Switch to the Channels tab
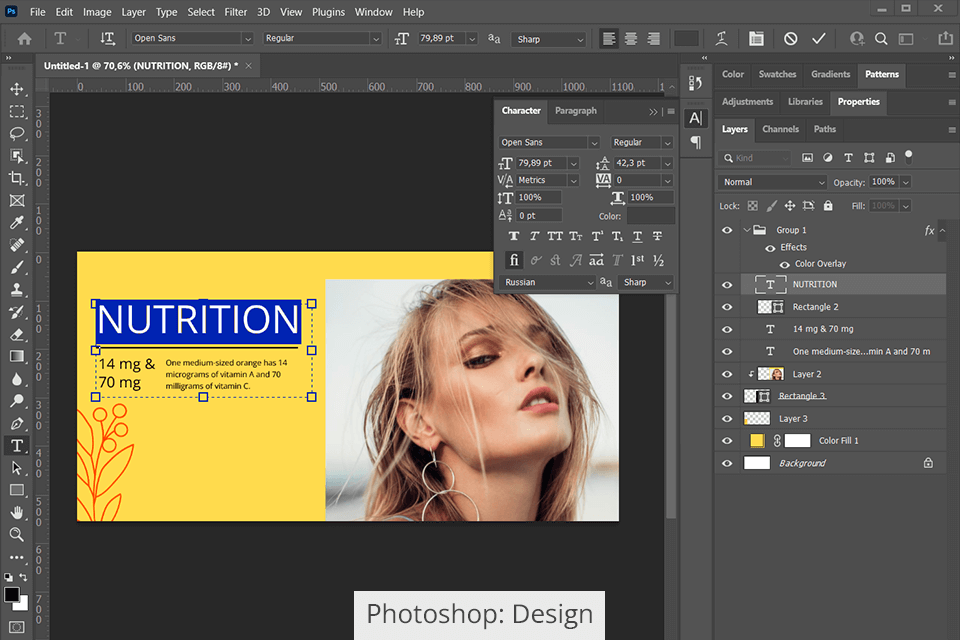The image size is (960, 640). [780, 129]
